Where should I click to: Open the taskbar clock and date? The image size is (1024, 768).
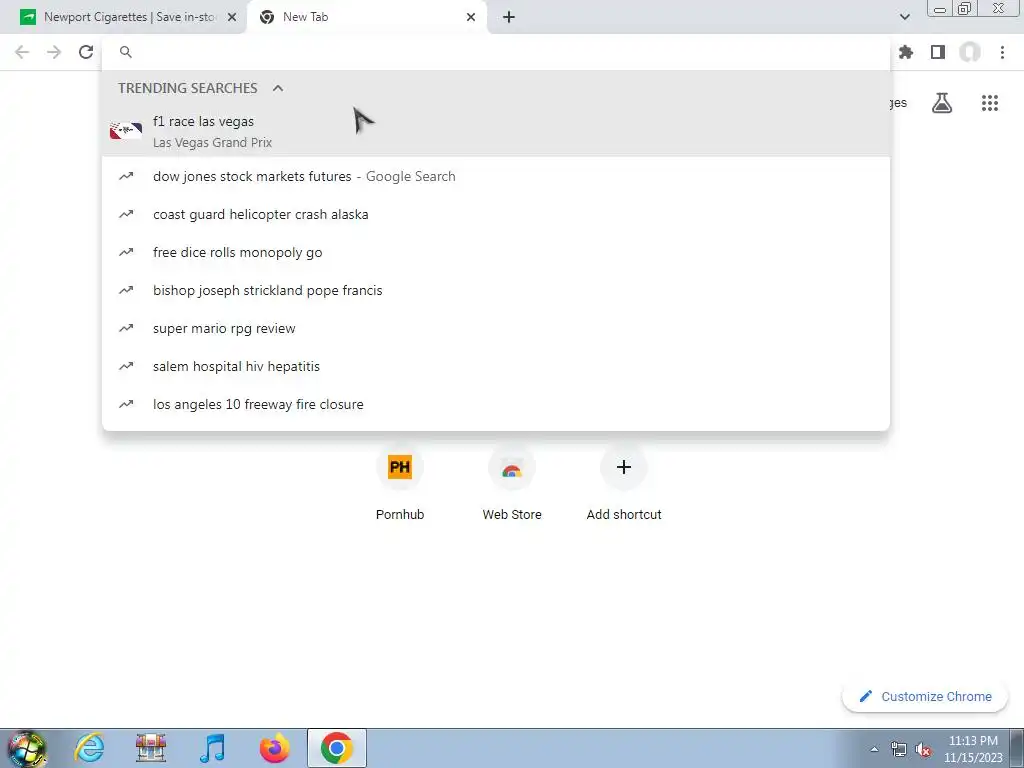click(973, 749)
